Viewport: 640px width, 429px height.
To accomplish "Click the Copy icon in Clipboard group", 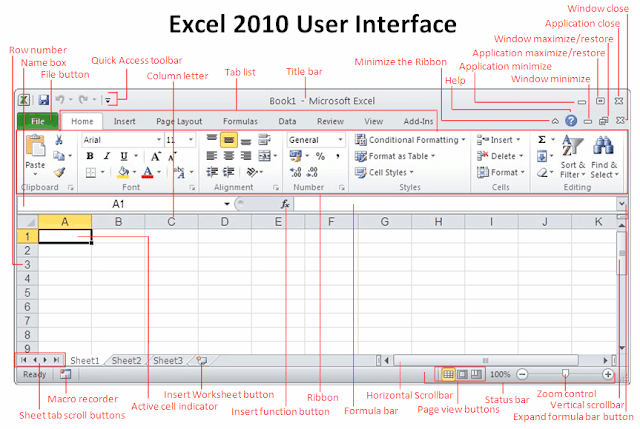I will point(59,156).
